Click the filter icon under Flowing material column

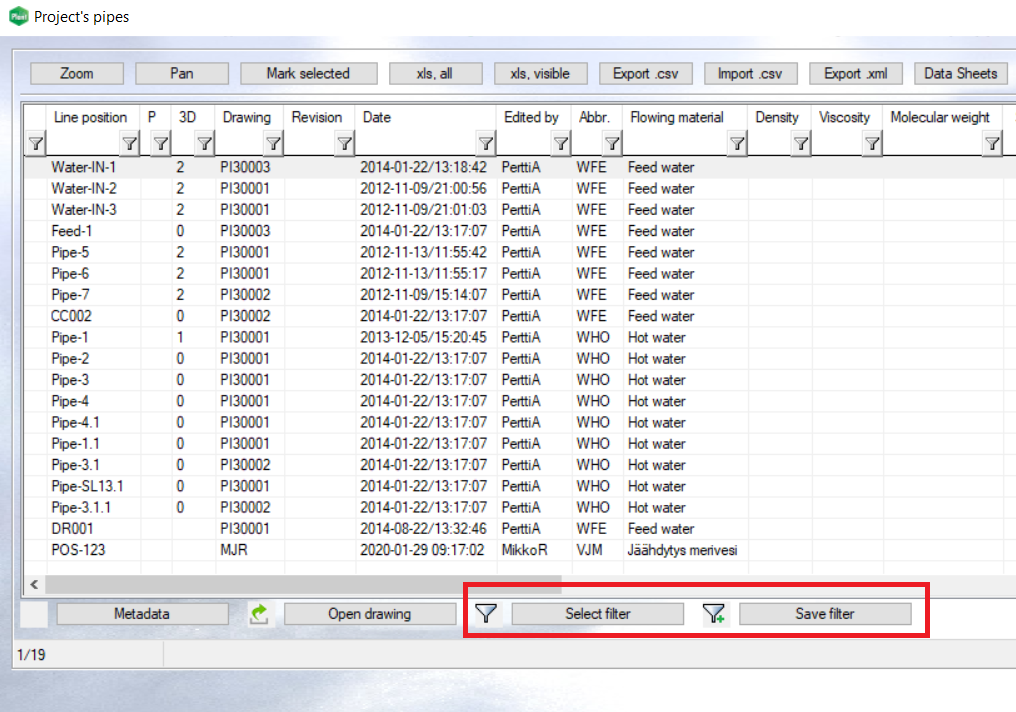coord(736,144)
